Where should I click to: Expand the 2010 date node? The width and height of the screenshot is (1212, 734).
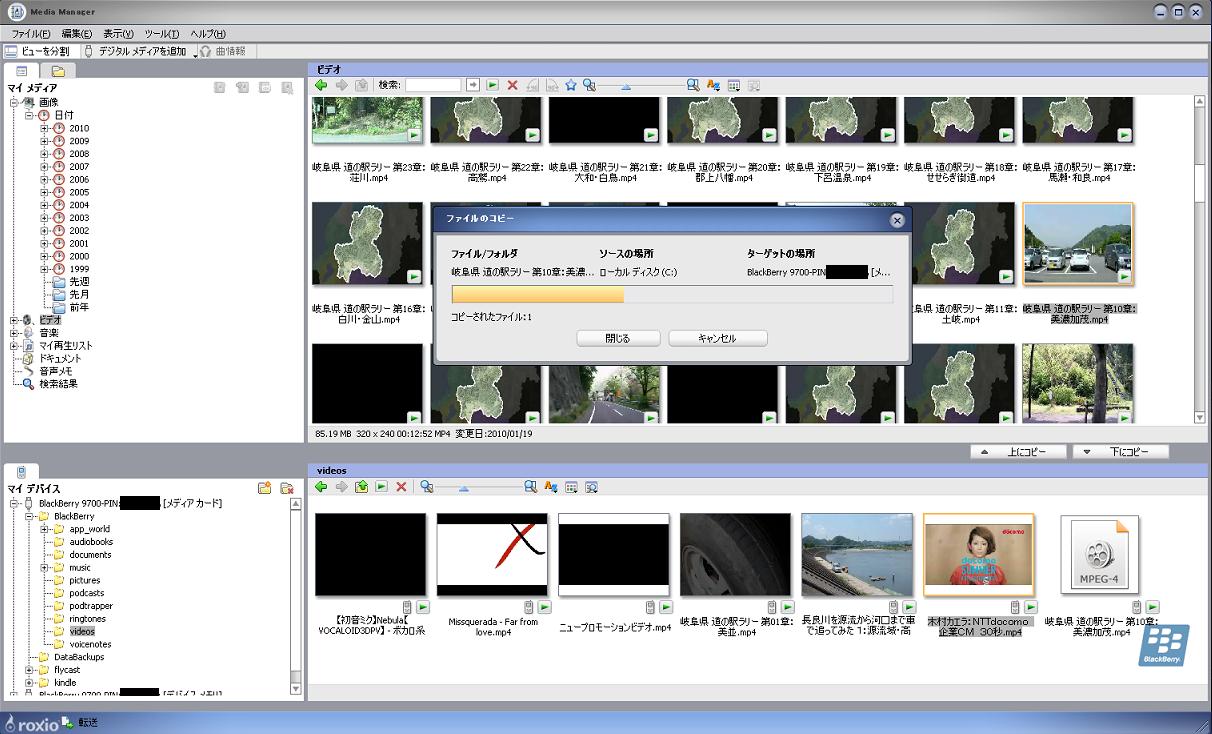click(x=44, y=129)
